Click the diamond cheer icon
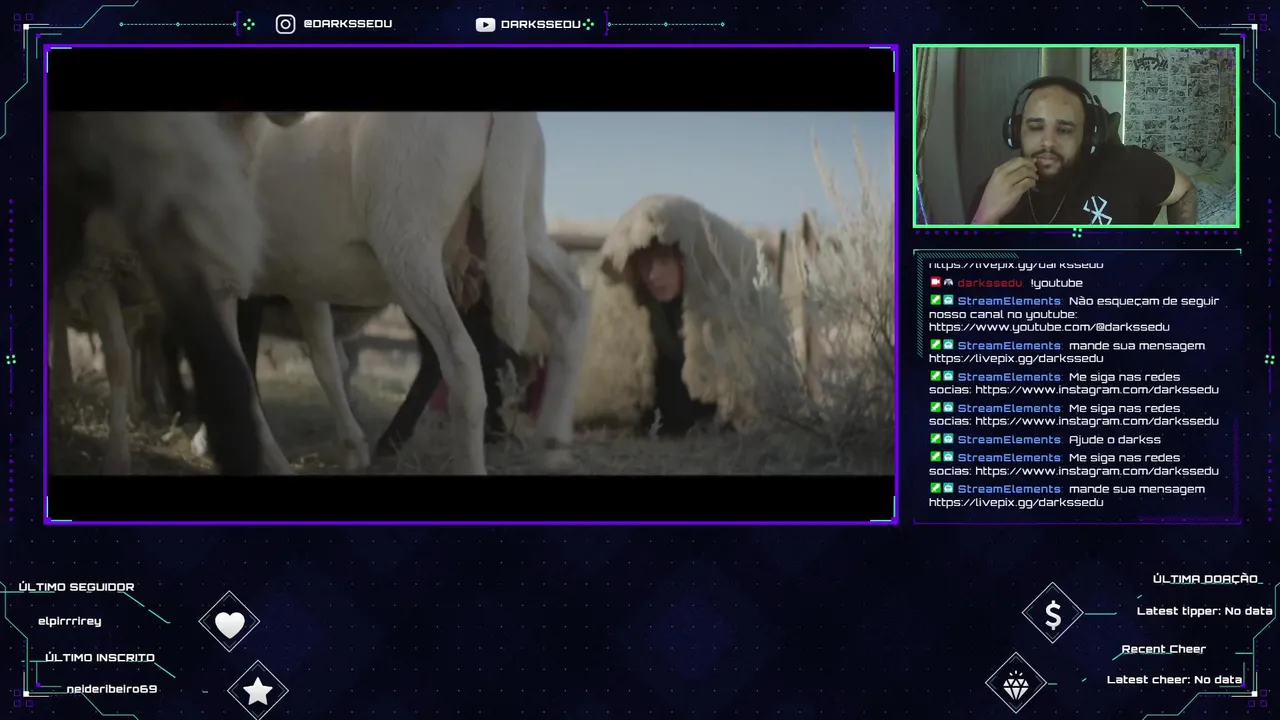 [1016, 685]
